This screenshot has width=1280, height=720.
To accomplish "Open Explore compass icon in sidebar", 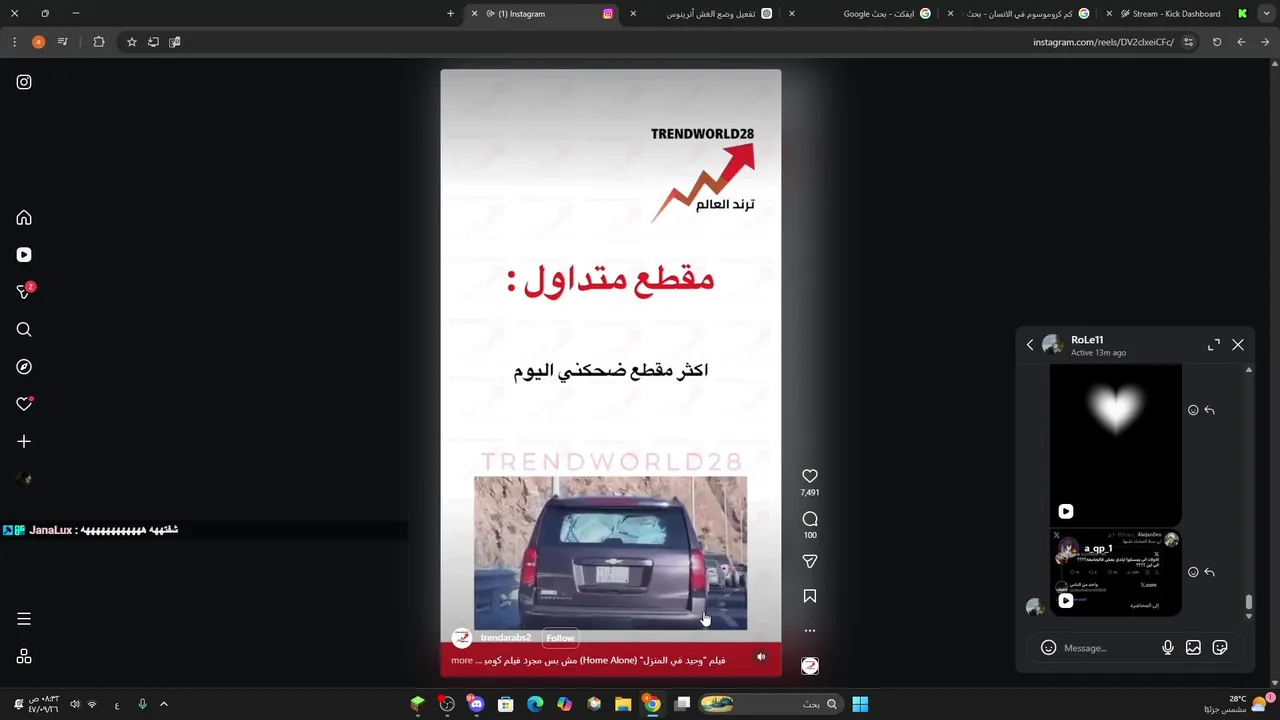I will pos(24,367).
